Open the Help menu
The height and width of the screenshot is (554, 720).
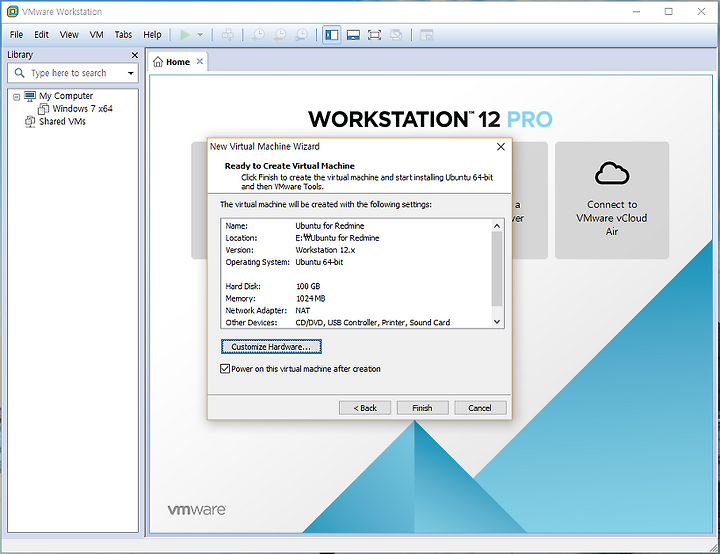coord(152,35)
